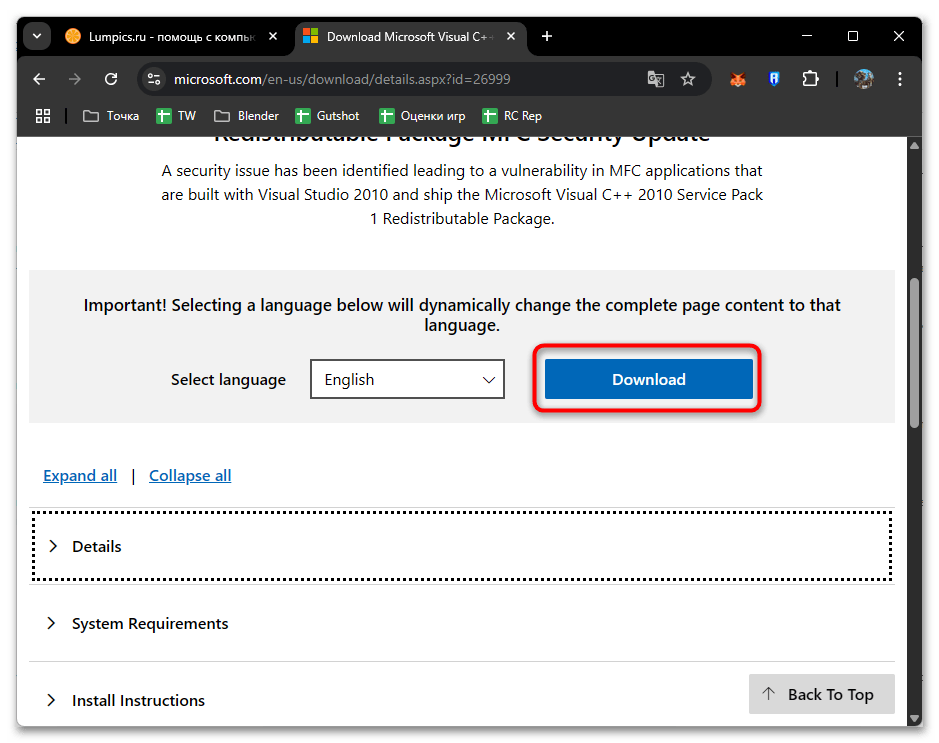
Task: Open a new browser tab
Action: [x=547, y=37]
